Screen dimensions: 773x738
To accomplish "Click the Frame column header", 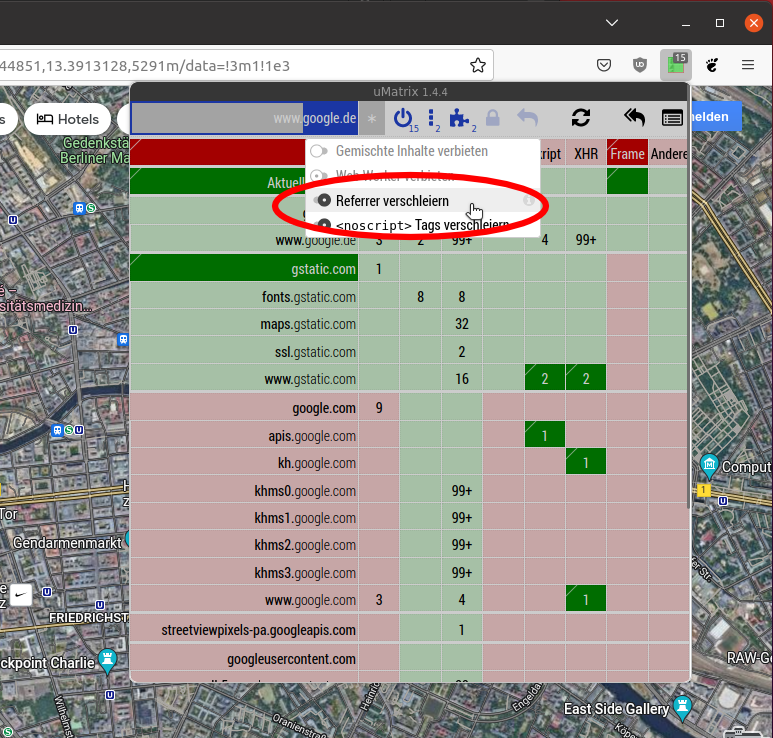I will (627, 154).
